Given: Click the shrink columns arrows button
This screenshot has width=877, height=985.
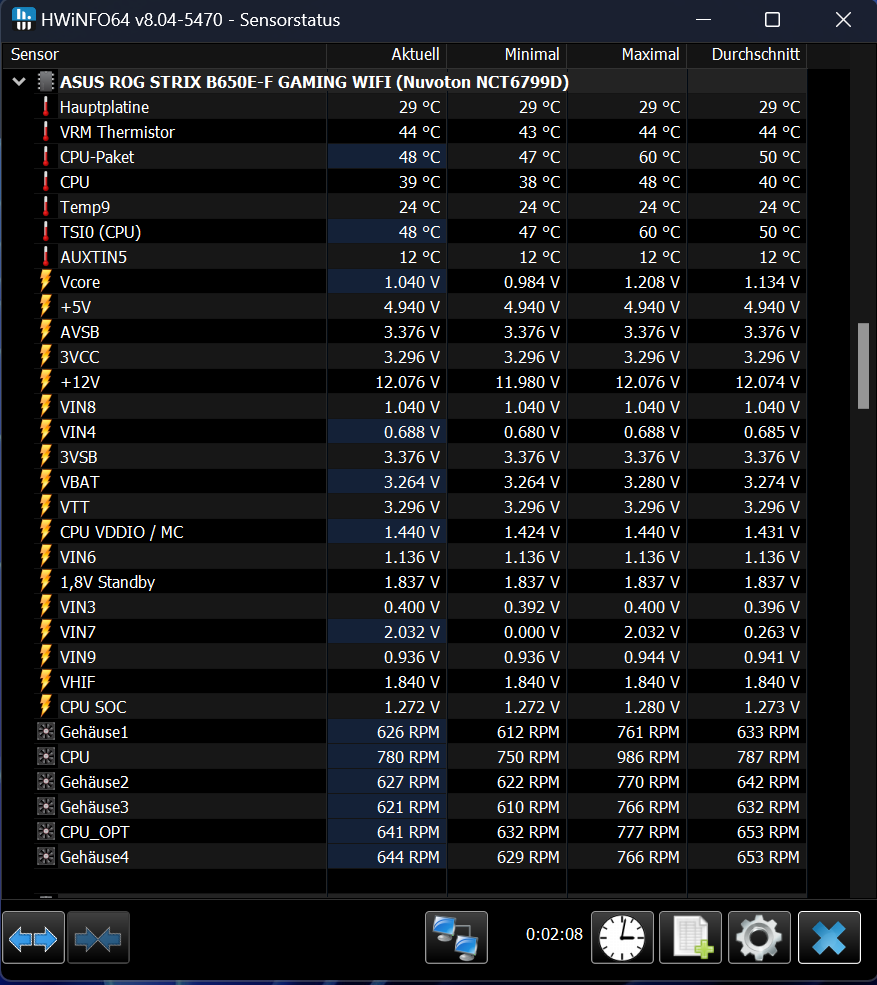Looking at the screenshot, I should 98,938.
